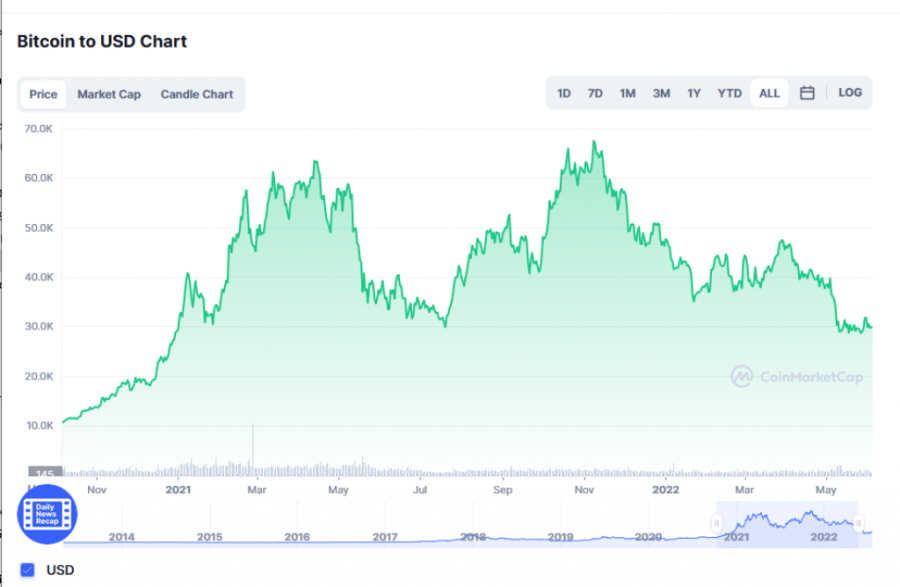Click the Daily News Recap icon
The image size is (900, 587).
click(48, 514)
